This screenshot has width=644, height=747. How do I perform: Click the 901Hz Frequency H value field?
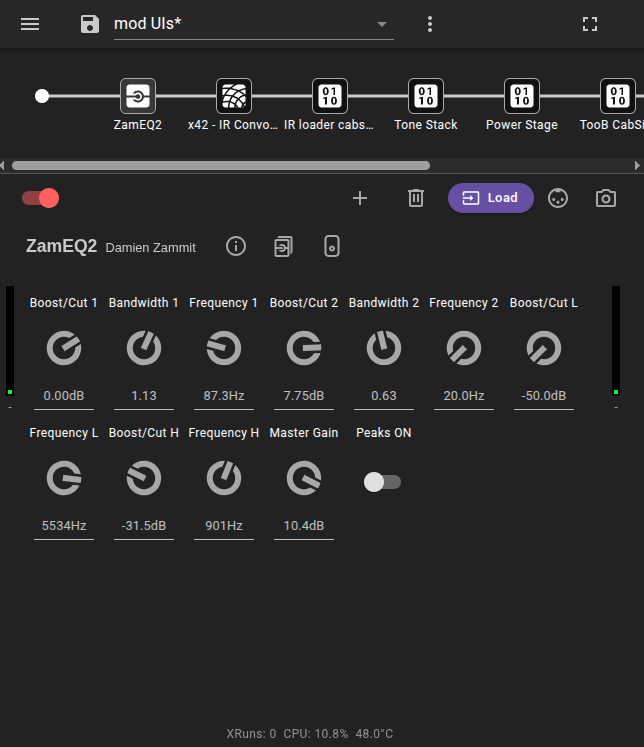224,526
